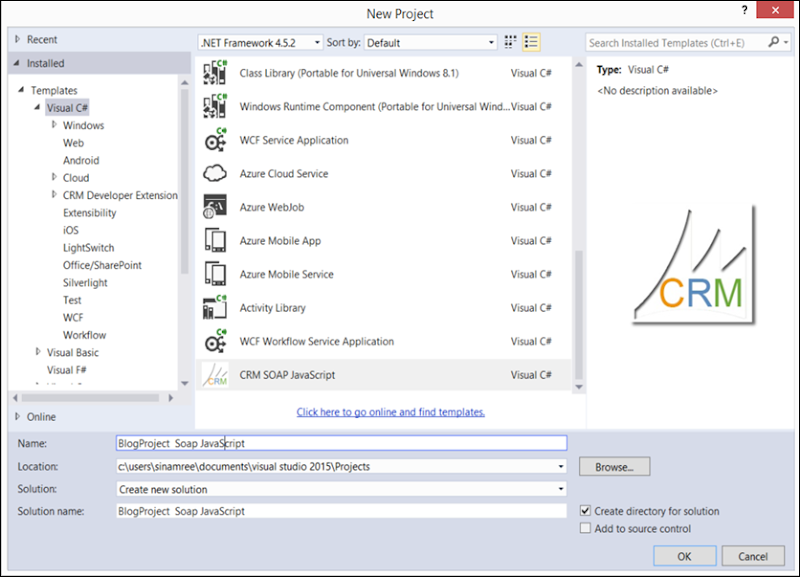
Task: Close the New Project dialog
Action: tap(775, 10)
